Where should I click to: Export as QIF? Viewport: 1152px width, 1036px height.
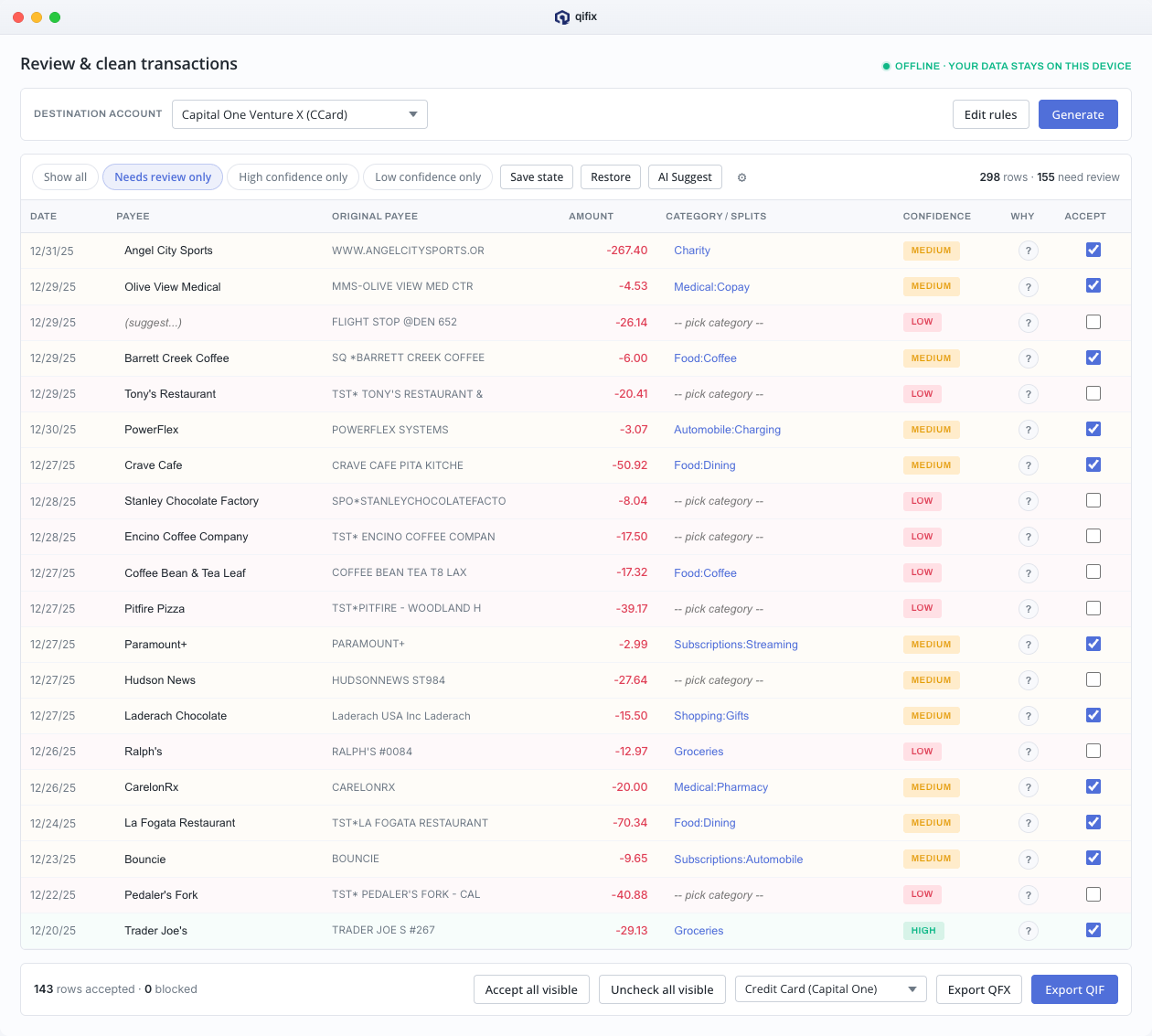1074,989
